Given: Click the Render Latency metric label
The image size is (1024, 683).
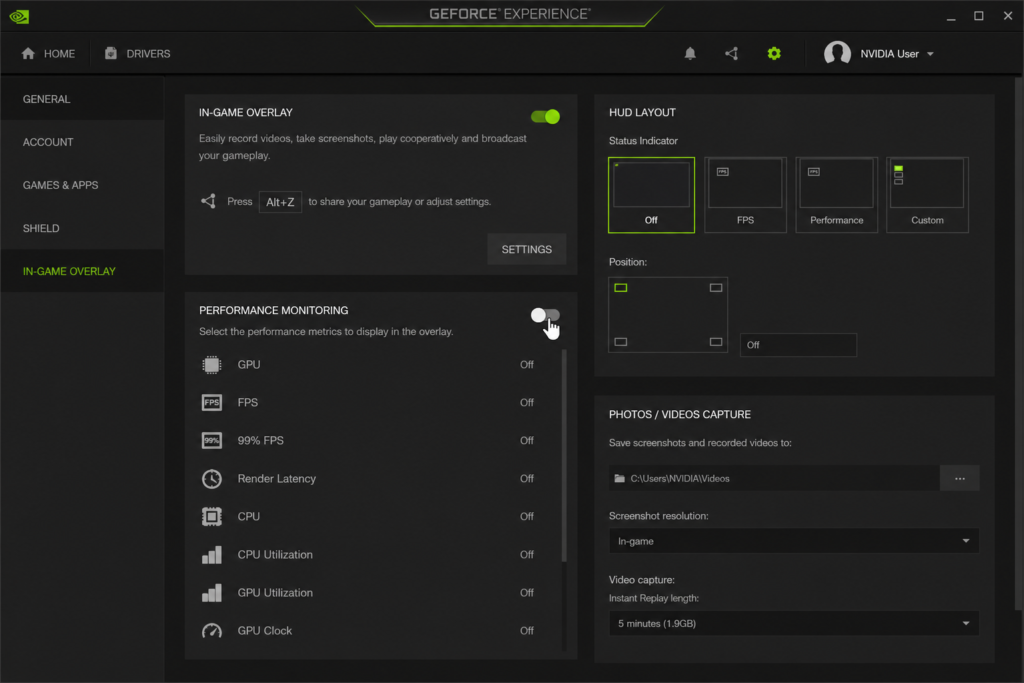Looking at the screenshot, I should 277,479.
